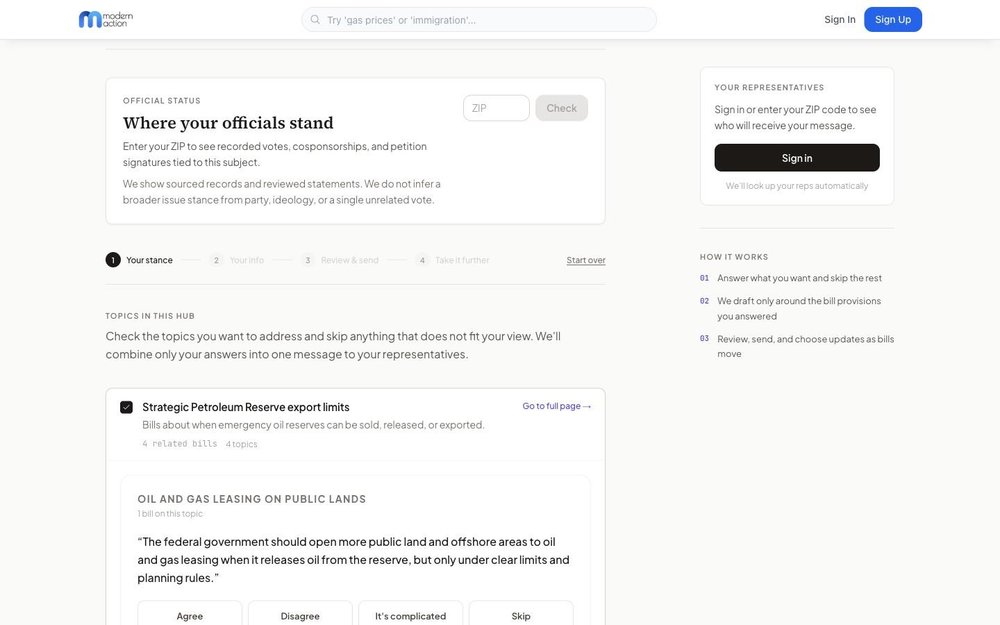Choose It's complicated for the leasing statement

[410, 614]
